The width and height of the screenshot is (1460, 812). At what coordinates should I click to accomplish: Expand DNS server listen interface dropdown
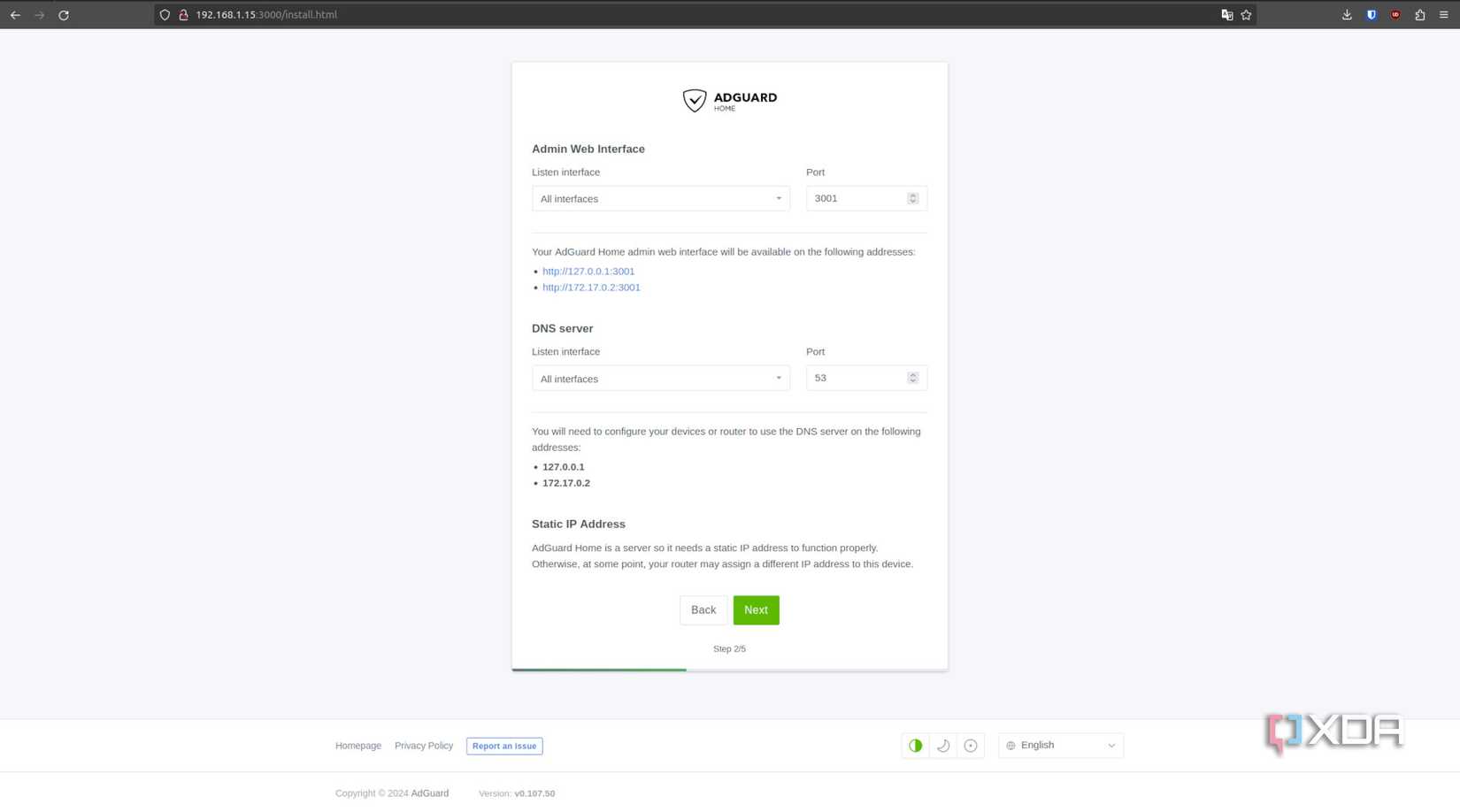(660, 379)
